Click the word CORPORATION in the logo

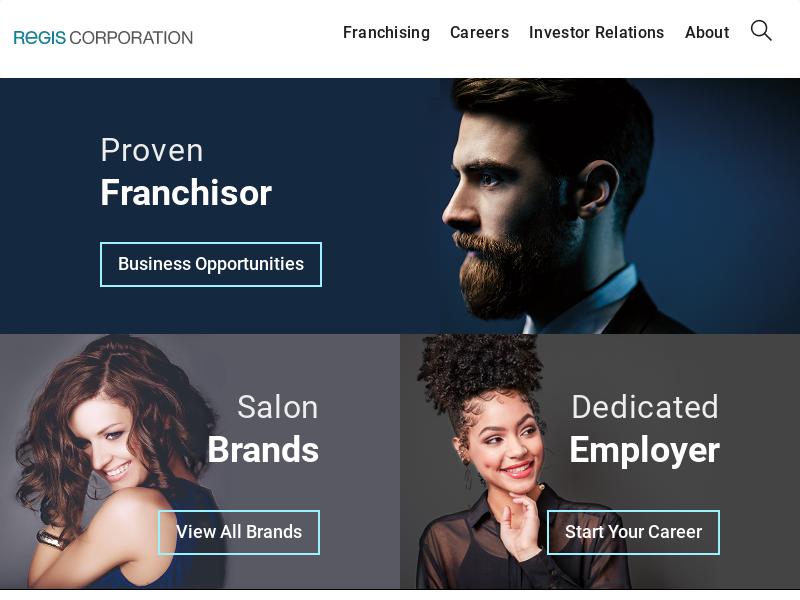(x=131, y=38)
